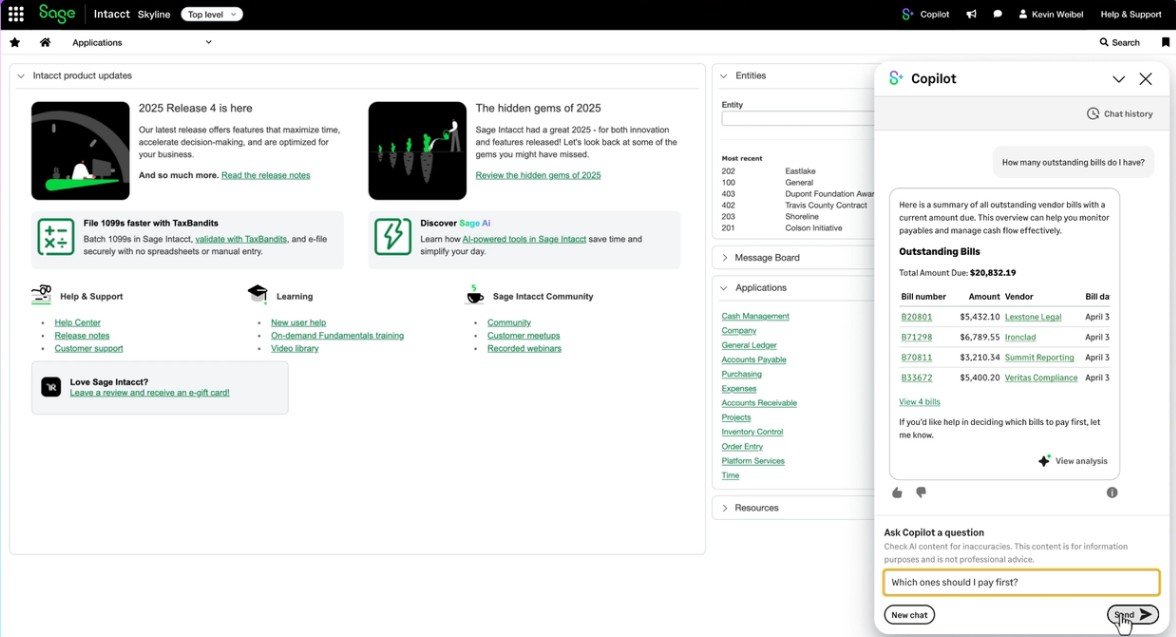Click the info icon below Copilot response

click(x=1112, y=493)
